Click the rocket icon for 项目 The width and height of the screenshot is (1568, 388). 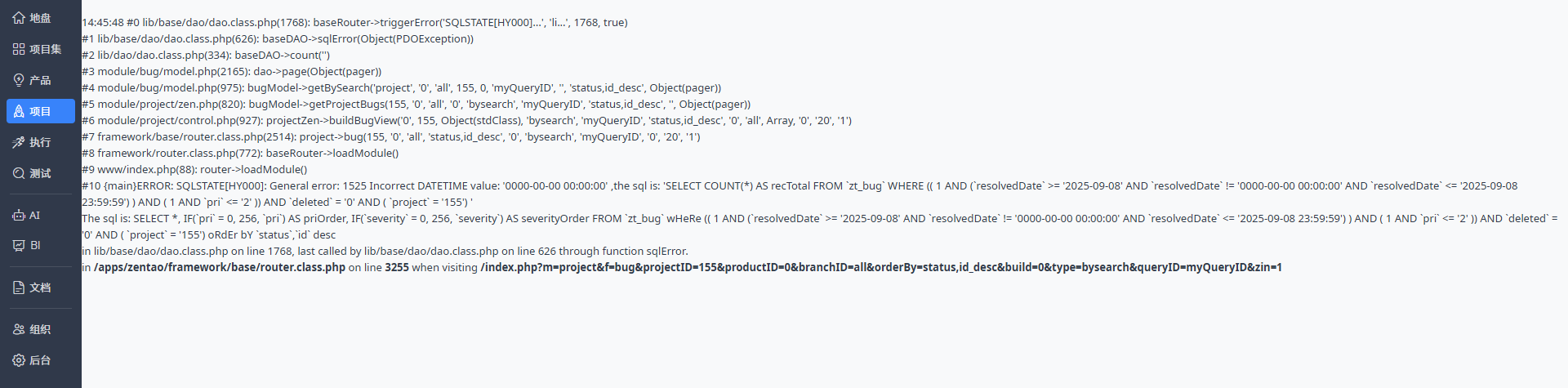pos(19,111)
